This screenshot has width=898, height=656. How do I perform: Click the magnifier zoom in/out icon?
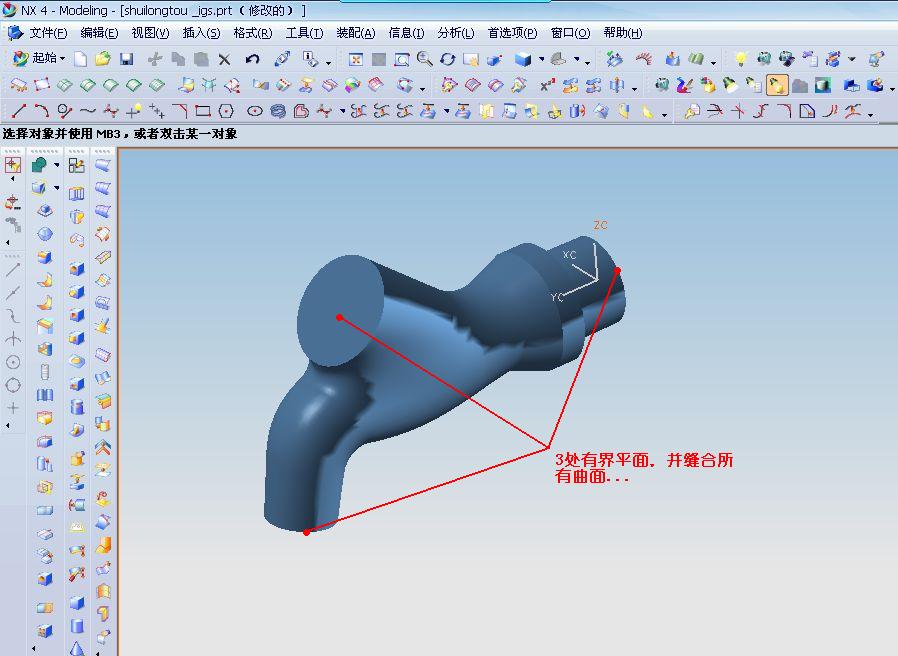click(x=424, y=58)
